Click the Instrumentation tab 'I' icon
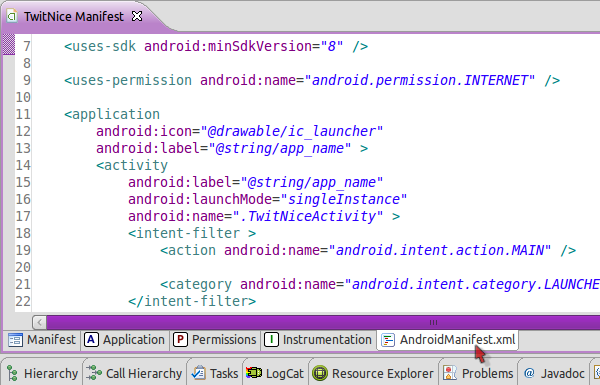This screenshot has width=600, height=385. click(271, 340)
